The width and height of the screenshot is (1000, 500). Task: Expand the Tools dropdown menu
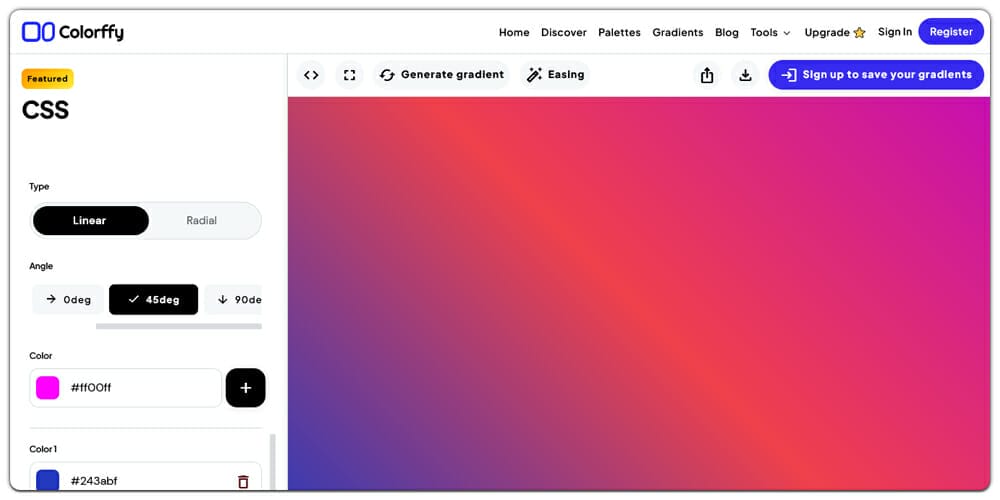coord(770,32)
